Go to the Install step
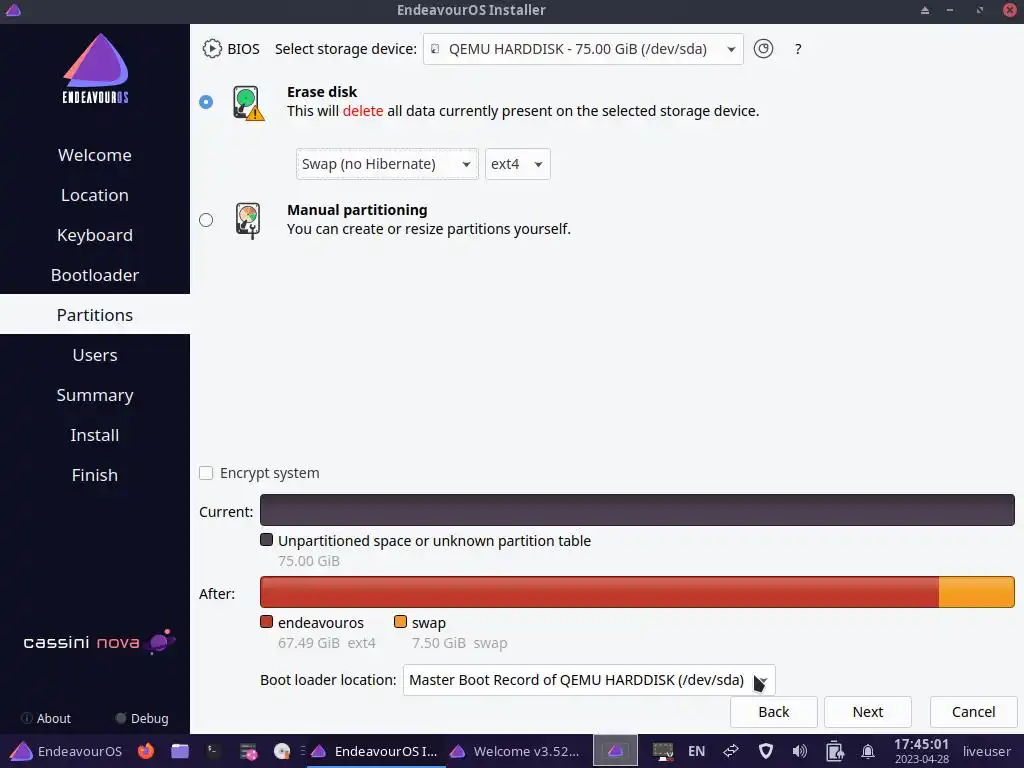 coord(95,435)
